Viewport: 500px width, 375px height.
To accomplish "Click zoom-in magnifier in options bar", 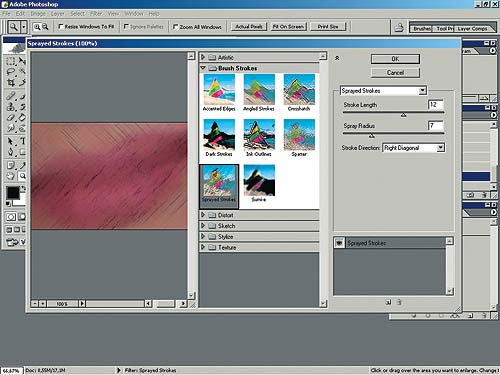I will point(37,27).
